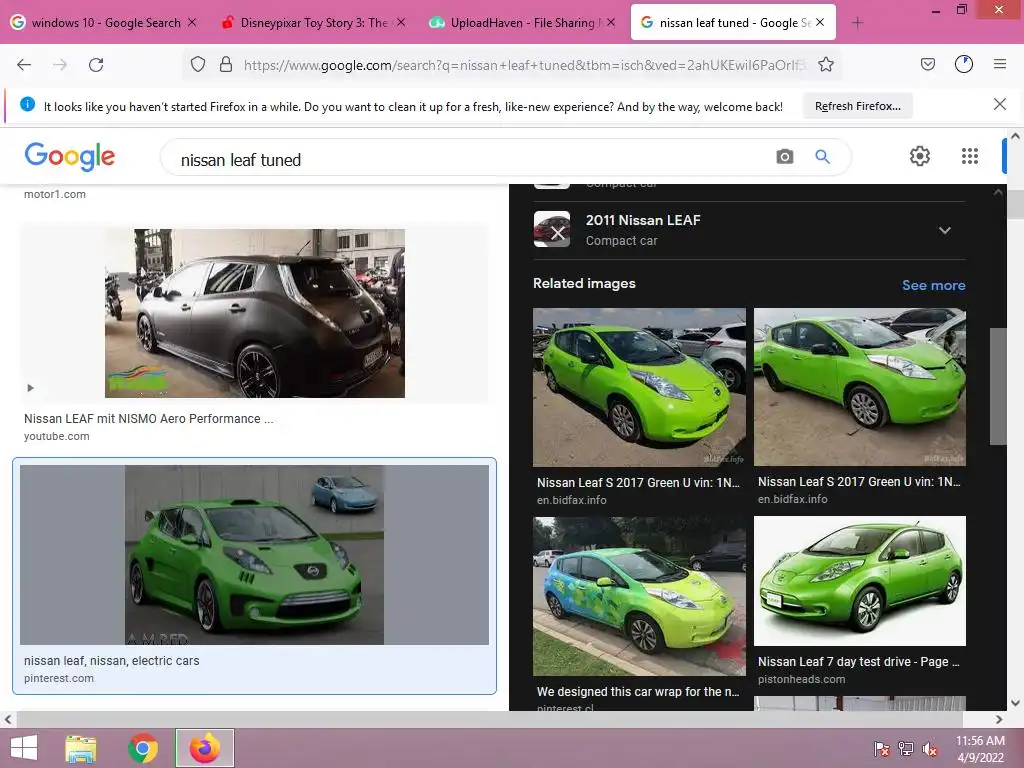Open the tracking protection shield icon
The image size is (1024, 768).
tap(198, 65)
